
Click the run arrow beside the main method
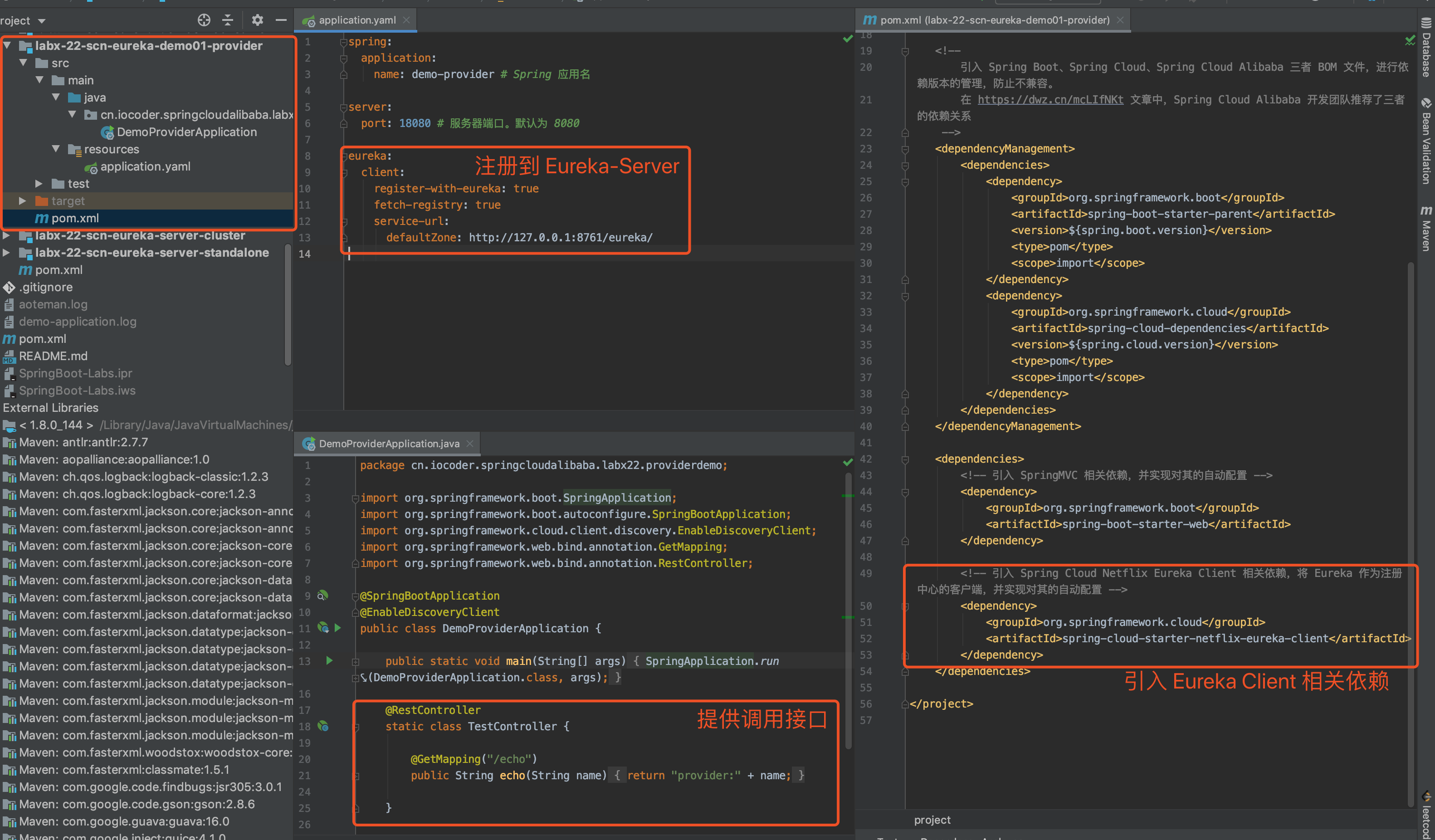(329, 660)
